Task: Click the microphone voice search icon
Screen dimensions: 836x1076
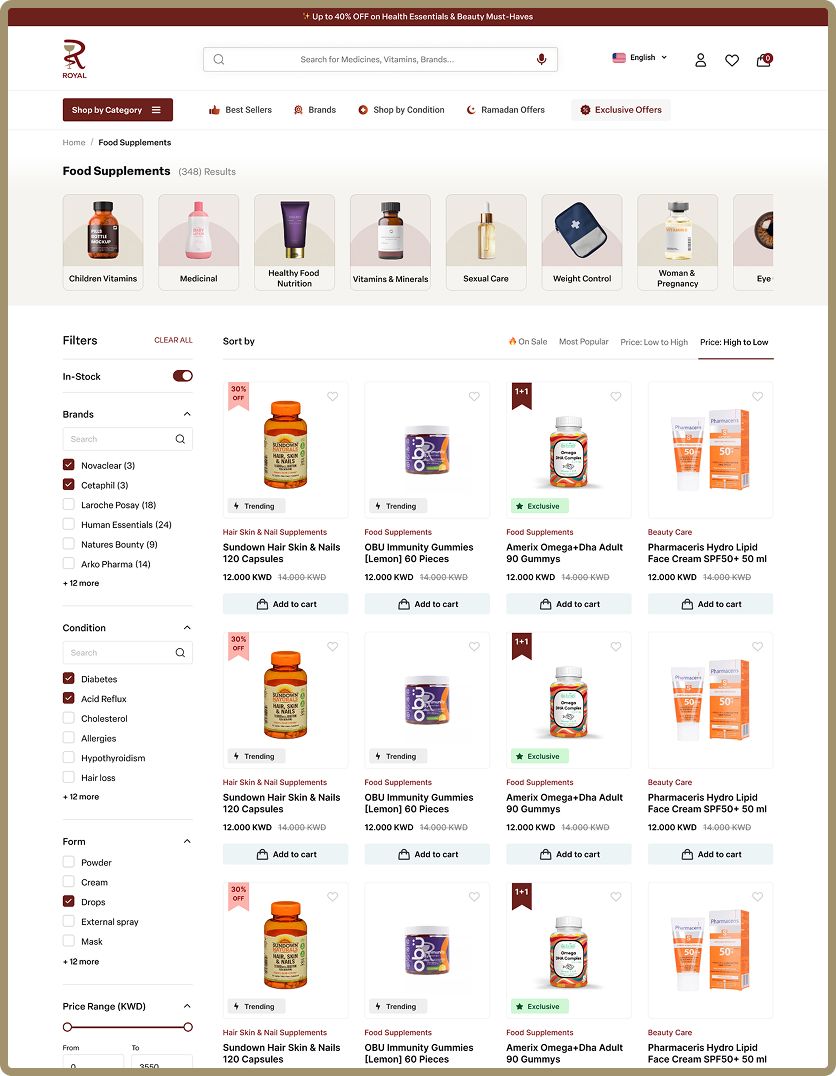Action: [542, 59]
